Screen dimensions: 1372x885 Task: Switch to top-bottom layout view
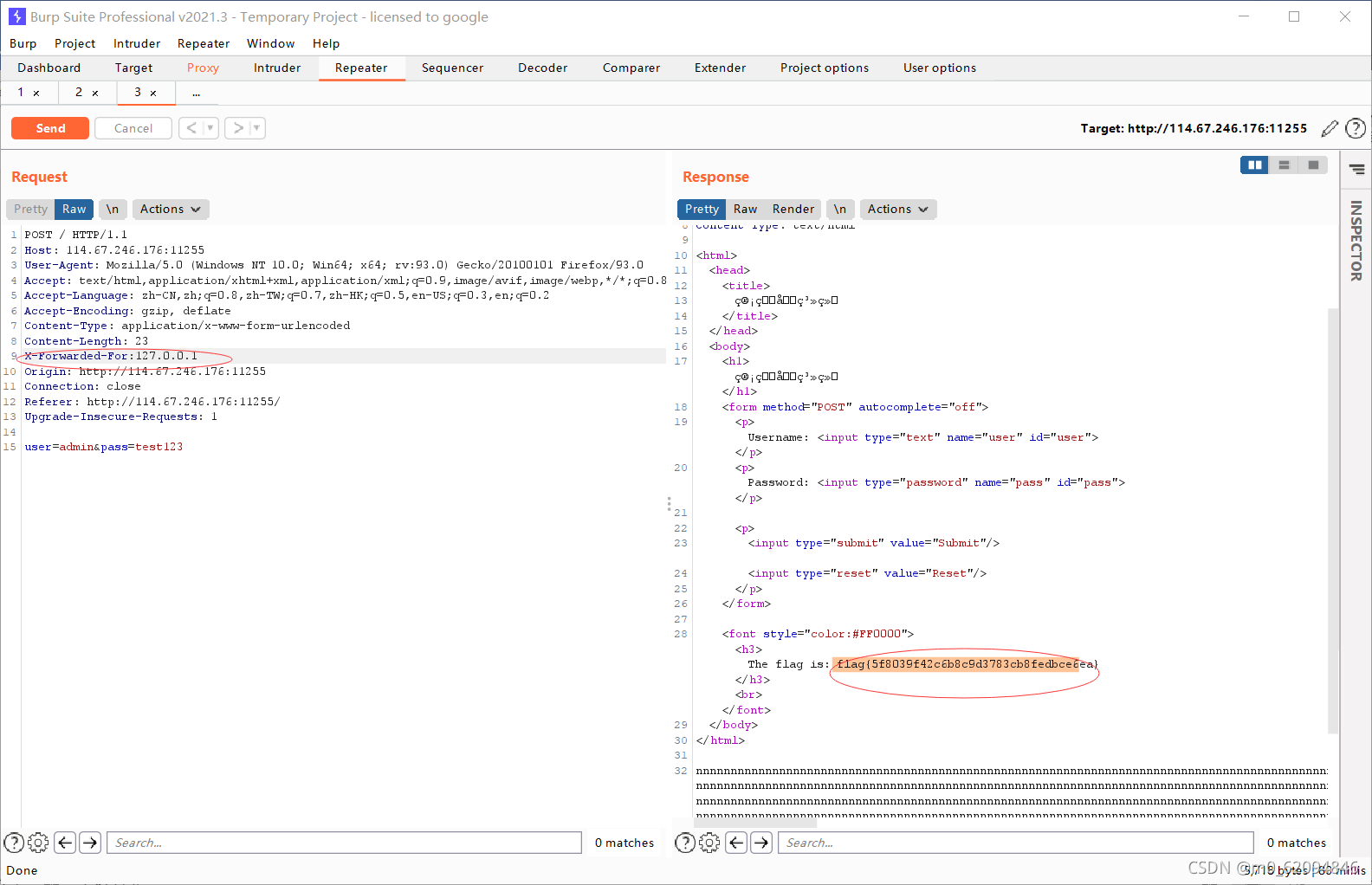(x=1284, y=165)
